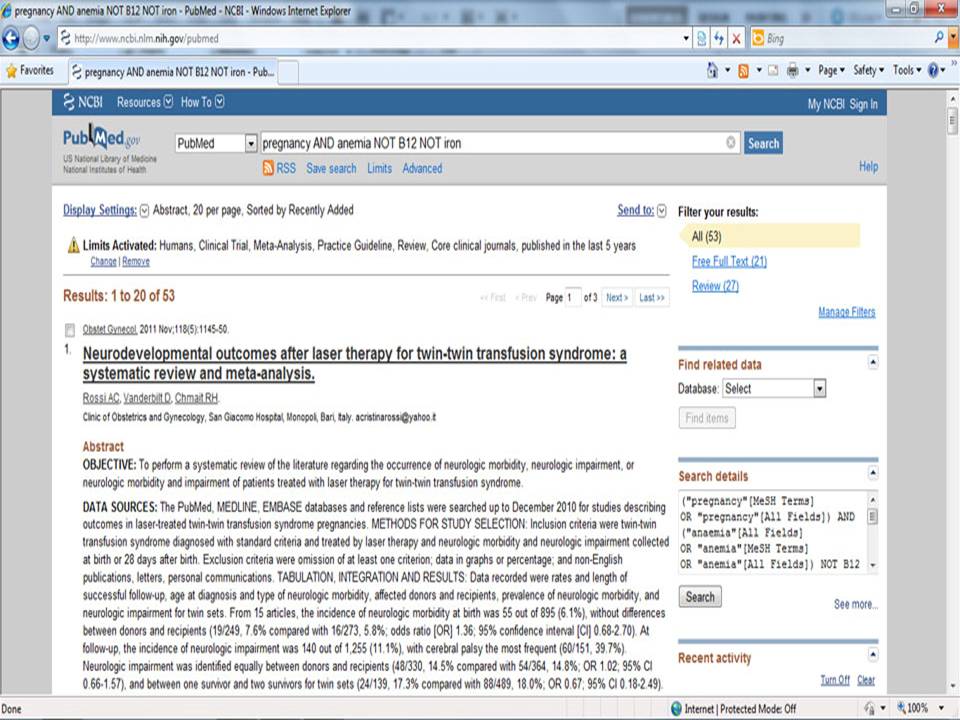Click the RSS feeds icon in command bar
960x720 pixels.
click(743, 71)
